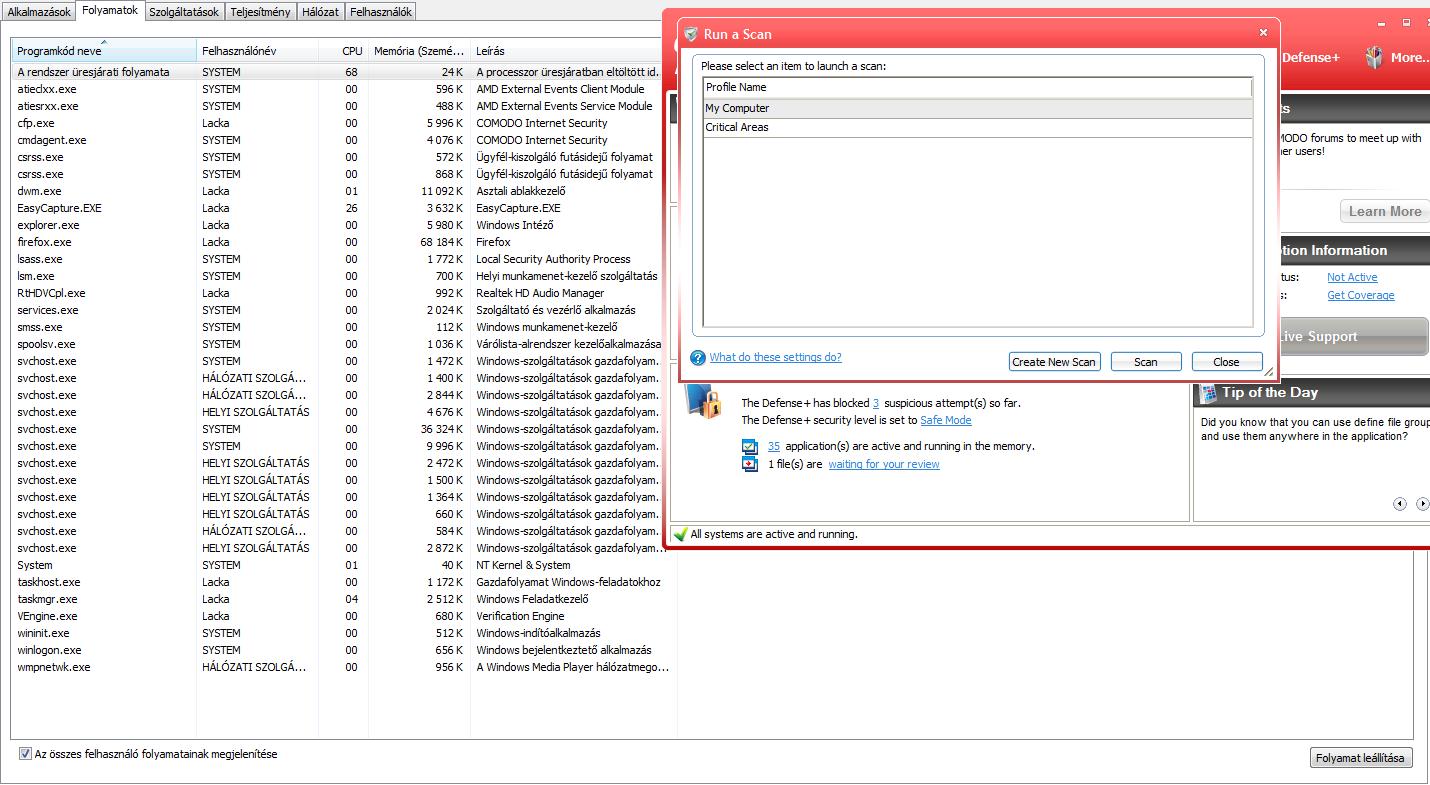Select the My Computer scan profile
Viewport: 1430px width, 785px height.
click(x=978, y=108)
